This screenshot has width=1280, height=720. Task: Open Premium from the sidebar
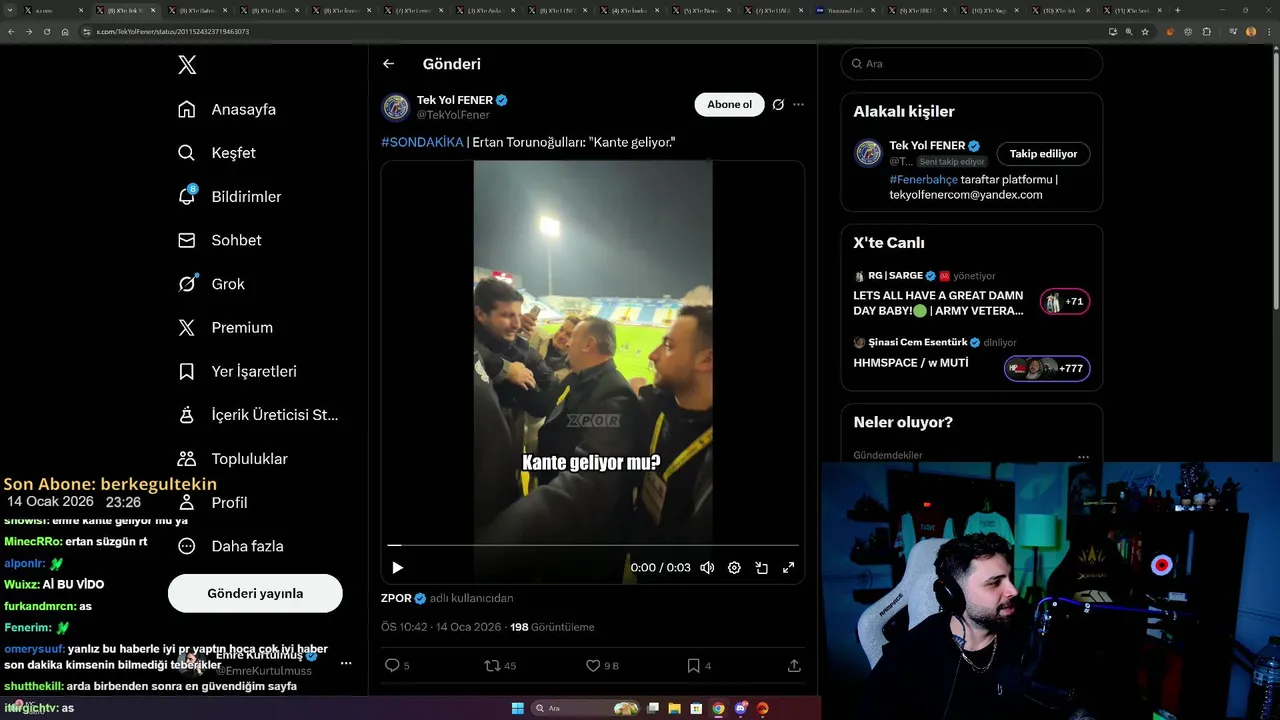225,327
